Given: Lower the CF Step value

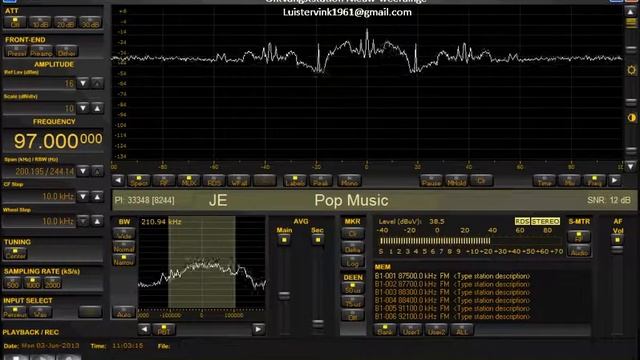Looking at the screenshot, I should tap(83, 197).
